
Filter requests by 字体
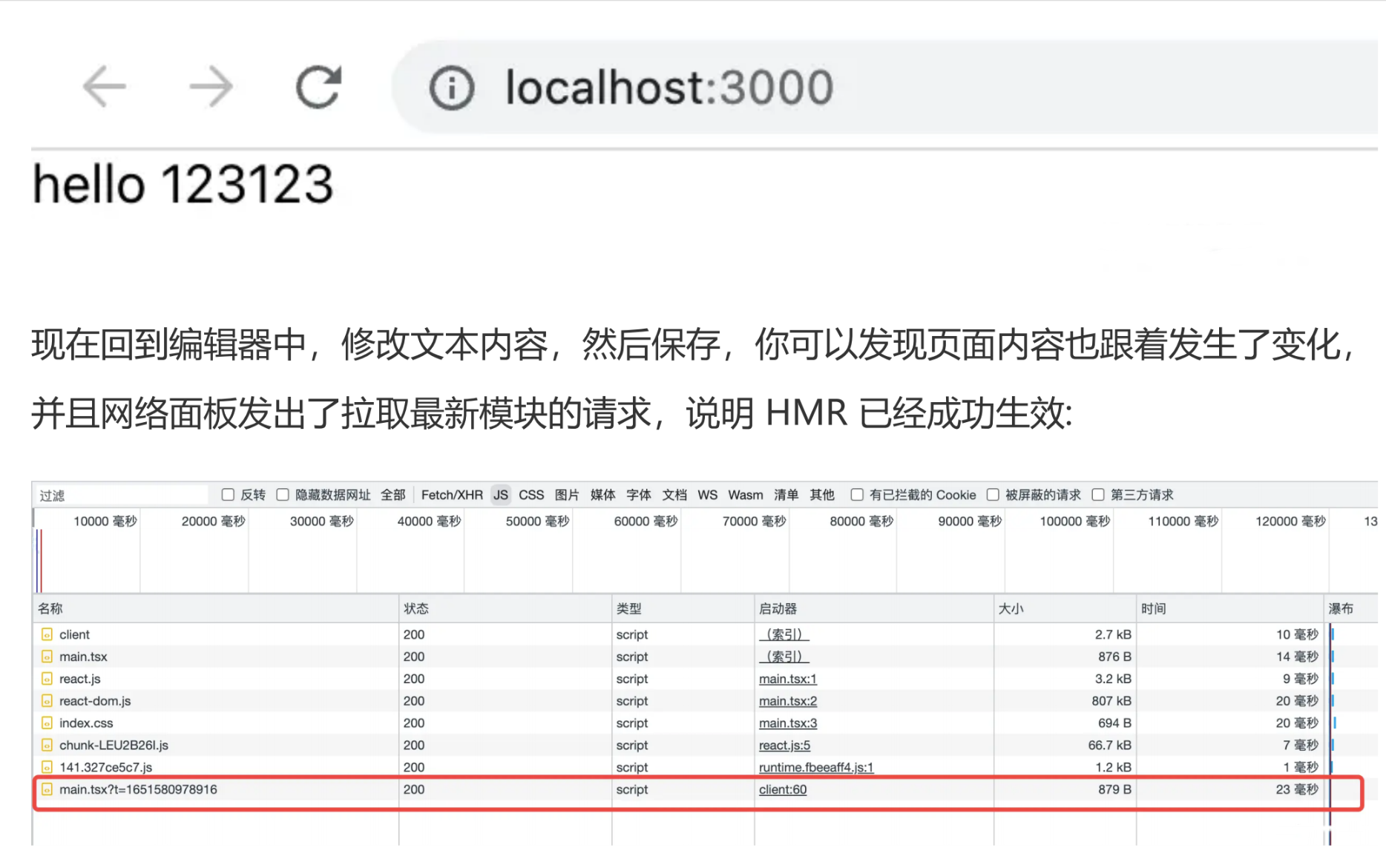(639, 495)
